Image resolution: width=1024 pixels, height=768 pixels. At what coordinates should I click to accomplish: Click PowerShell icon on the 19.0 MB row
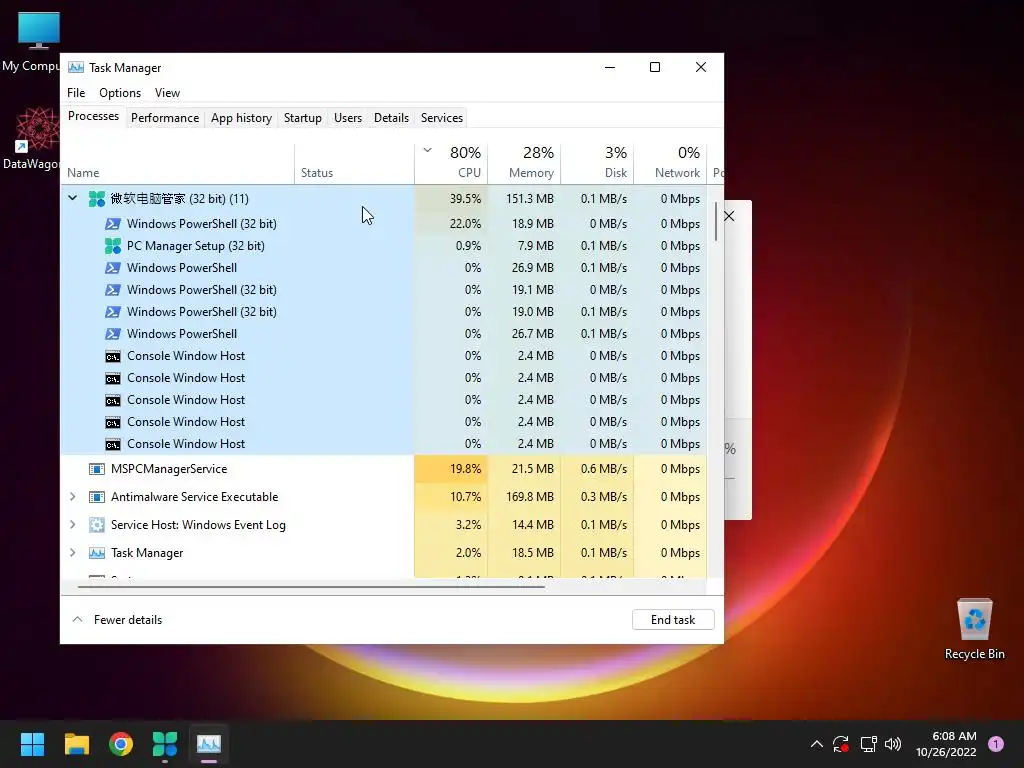(x=113, y=312)
